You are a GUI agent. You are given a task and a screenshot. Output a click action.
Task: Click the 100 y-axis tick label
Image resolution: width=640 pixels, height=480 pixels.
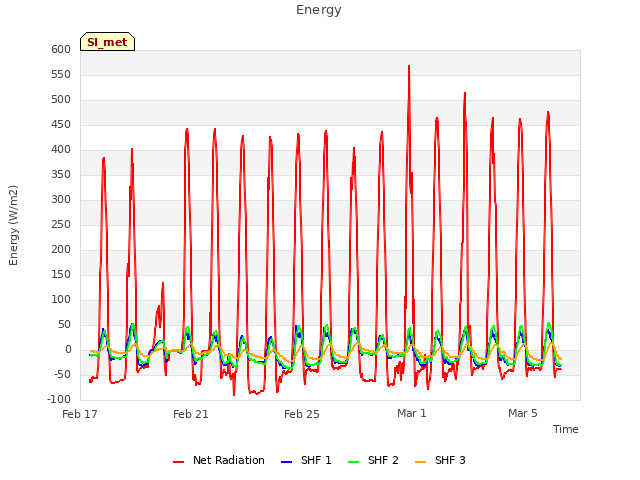61,300
